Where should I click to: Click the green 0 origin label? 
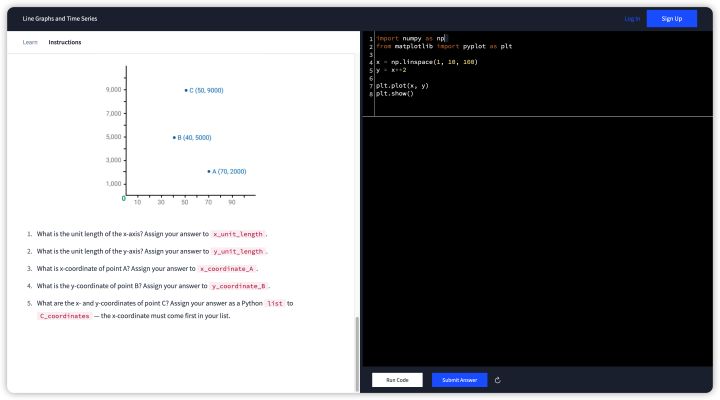pos(124,198)
